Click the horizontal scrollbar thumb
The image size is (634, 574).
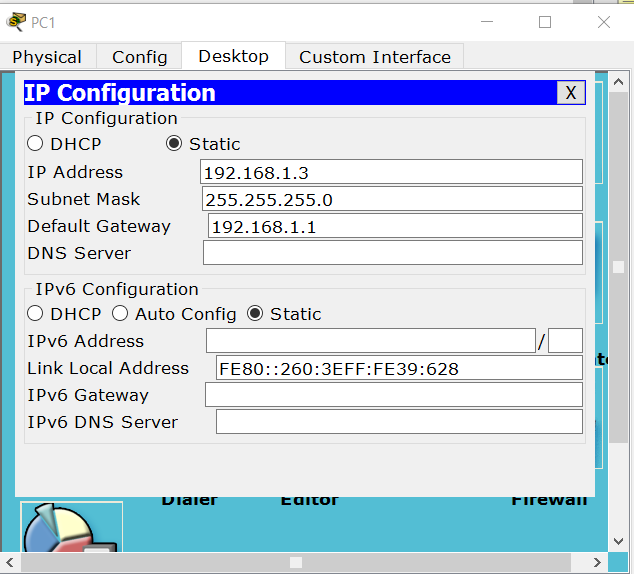coord(296,562)
